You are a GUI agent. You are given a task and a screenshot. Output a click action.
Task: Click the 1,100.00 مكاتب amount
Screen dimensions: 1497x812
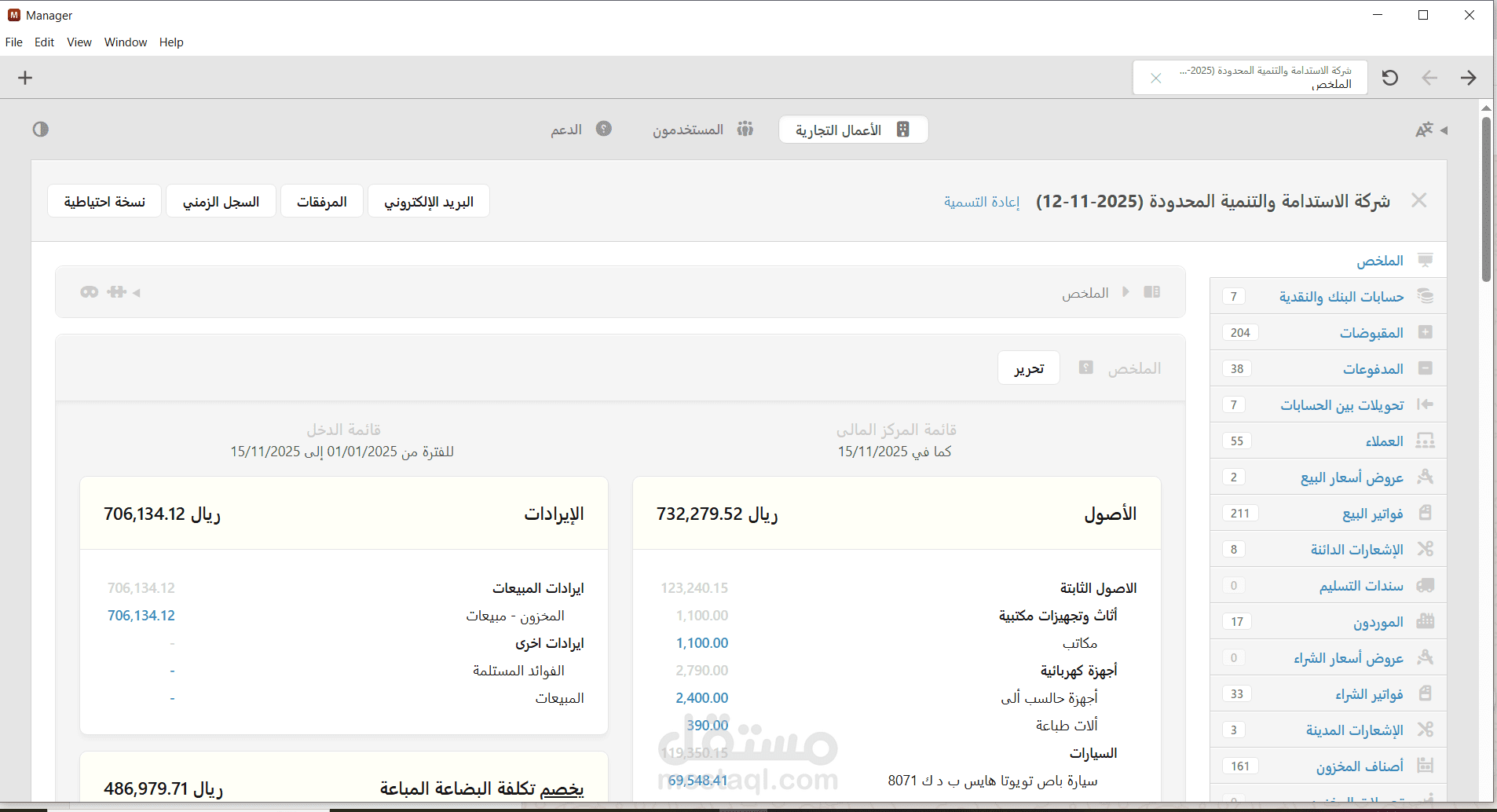click(x=702, y=643)
